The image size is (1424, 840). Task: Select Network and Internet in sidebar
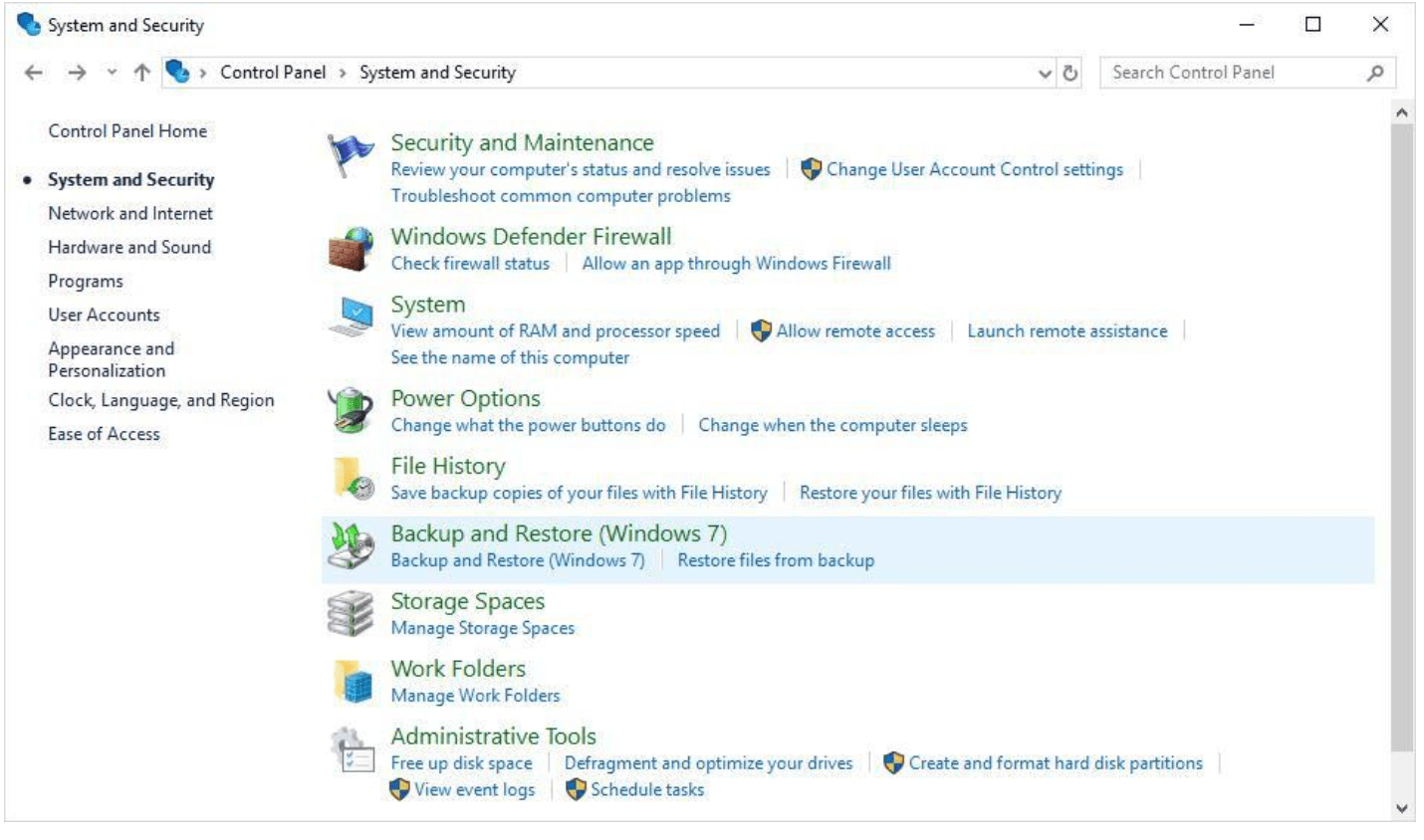[130, 213]
